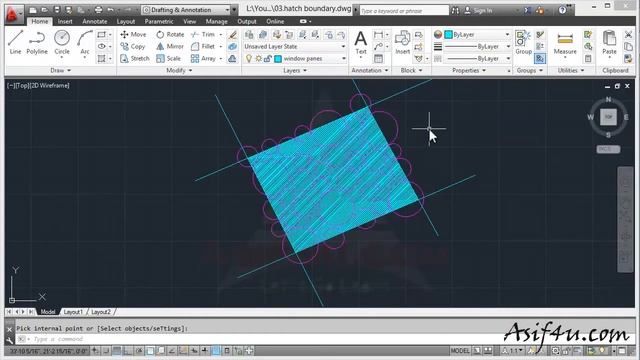Open the Unsaved Layer State dropdown

point(295,47)
